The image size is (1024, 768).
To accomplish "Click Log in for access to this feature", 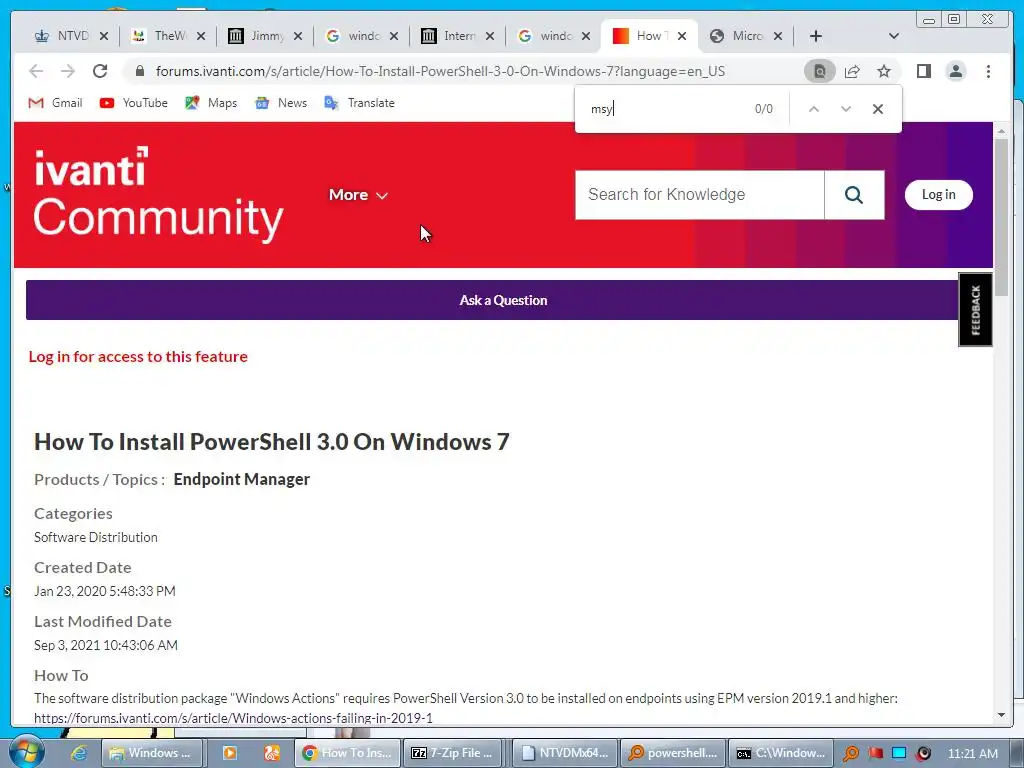I will (138, 357).
